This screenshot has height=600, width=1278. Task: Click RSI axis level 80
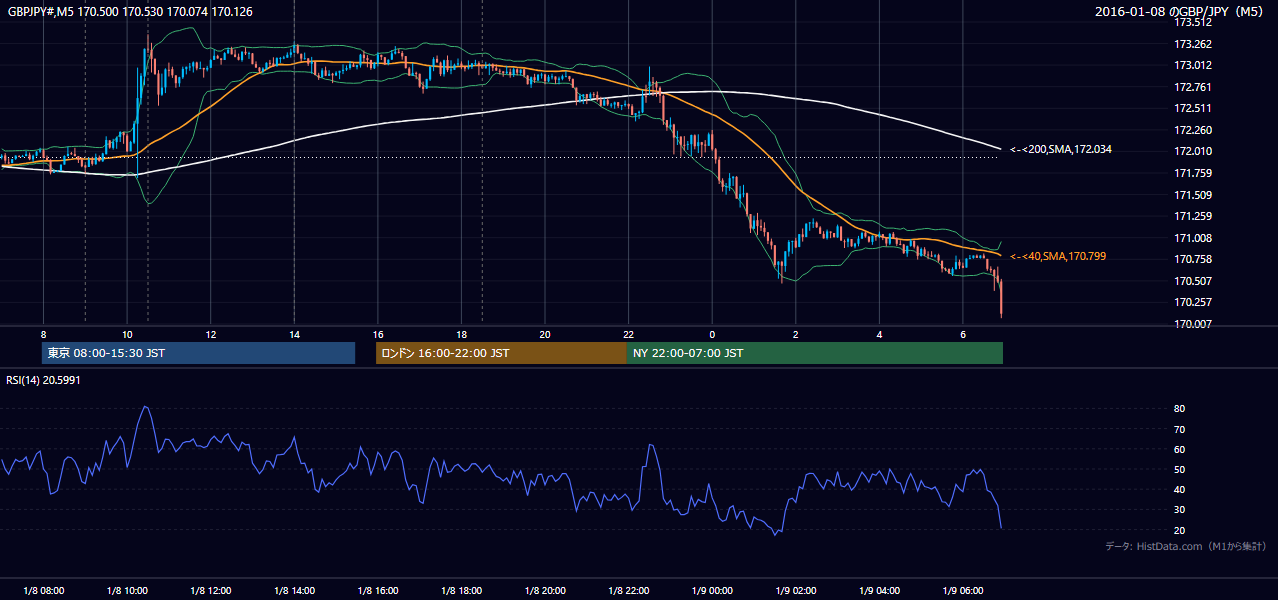click(1180, 409)
